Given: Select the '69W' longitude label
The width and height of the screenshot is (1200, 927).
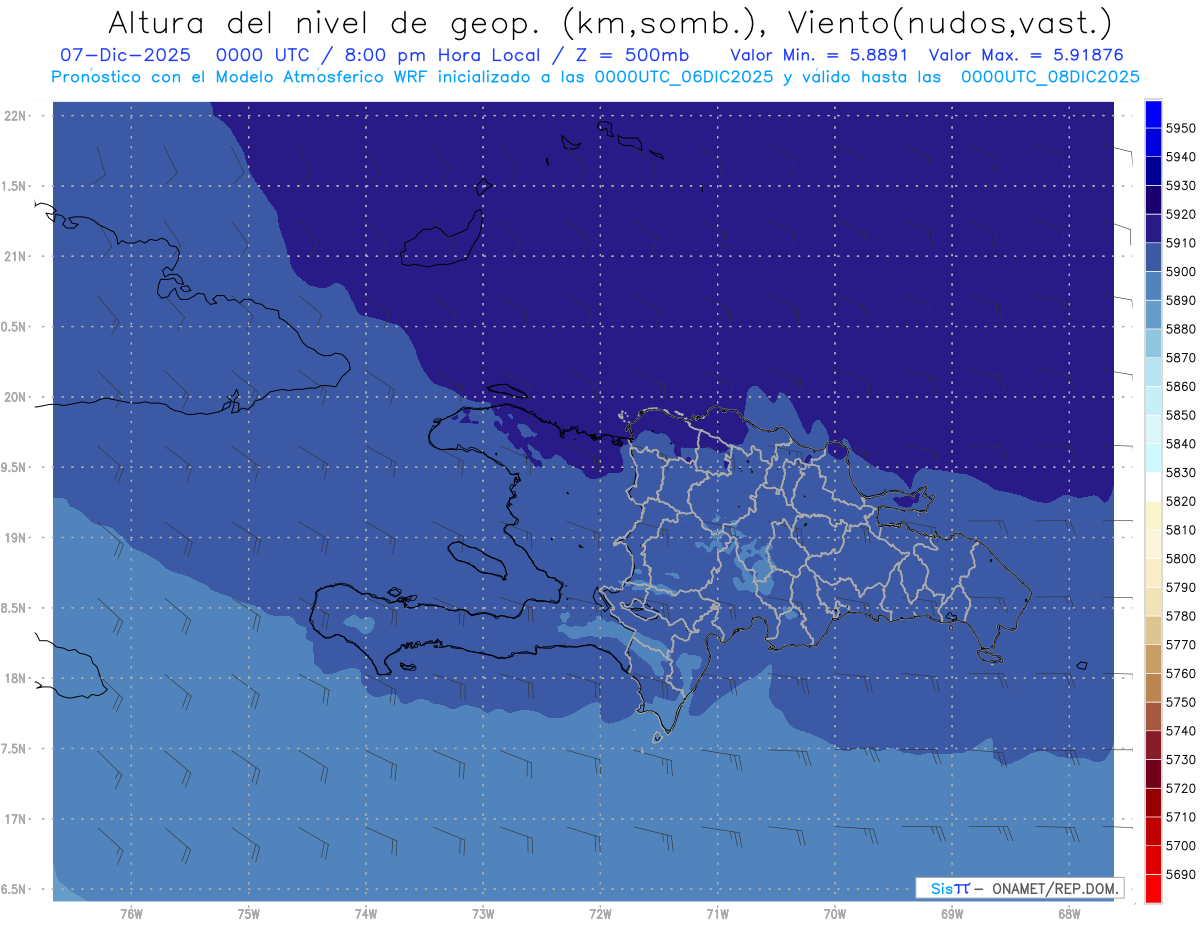Looking at the screenshot, I should (952, 914).
